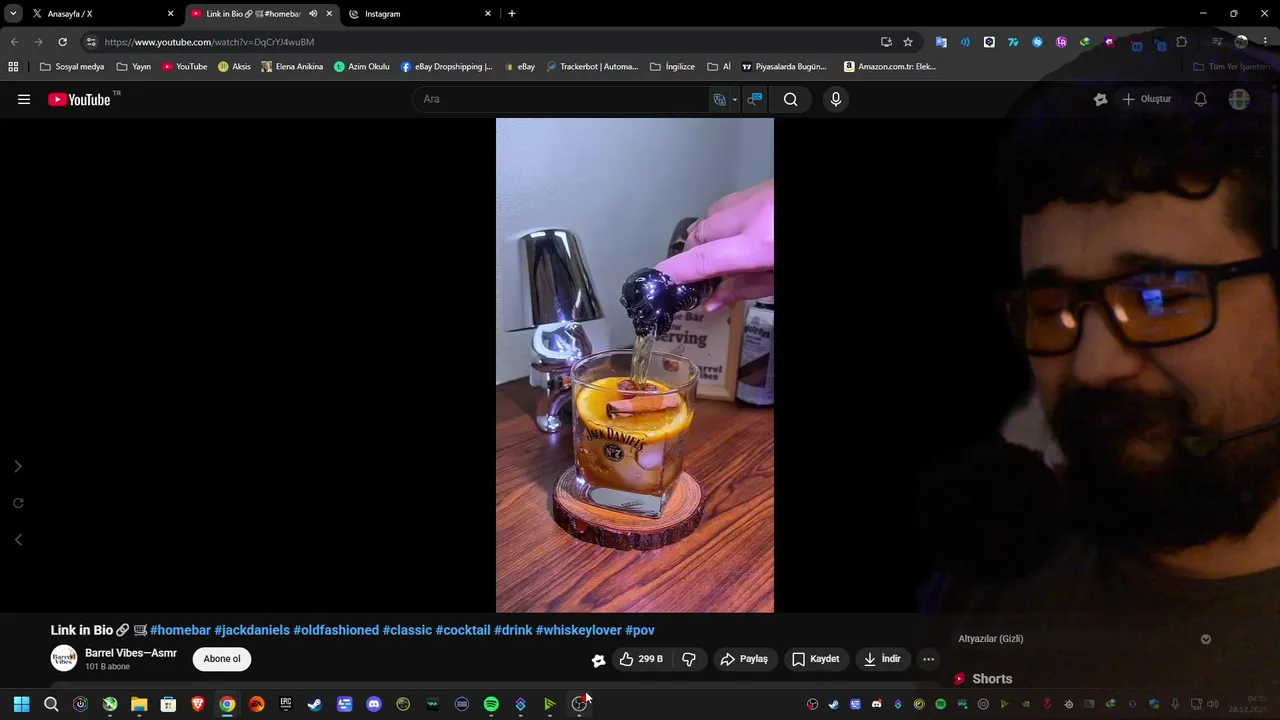1280x720 pixels.
Task: Open the Shorts section heading
Action: [x=982, y=679]
